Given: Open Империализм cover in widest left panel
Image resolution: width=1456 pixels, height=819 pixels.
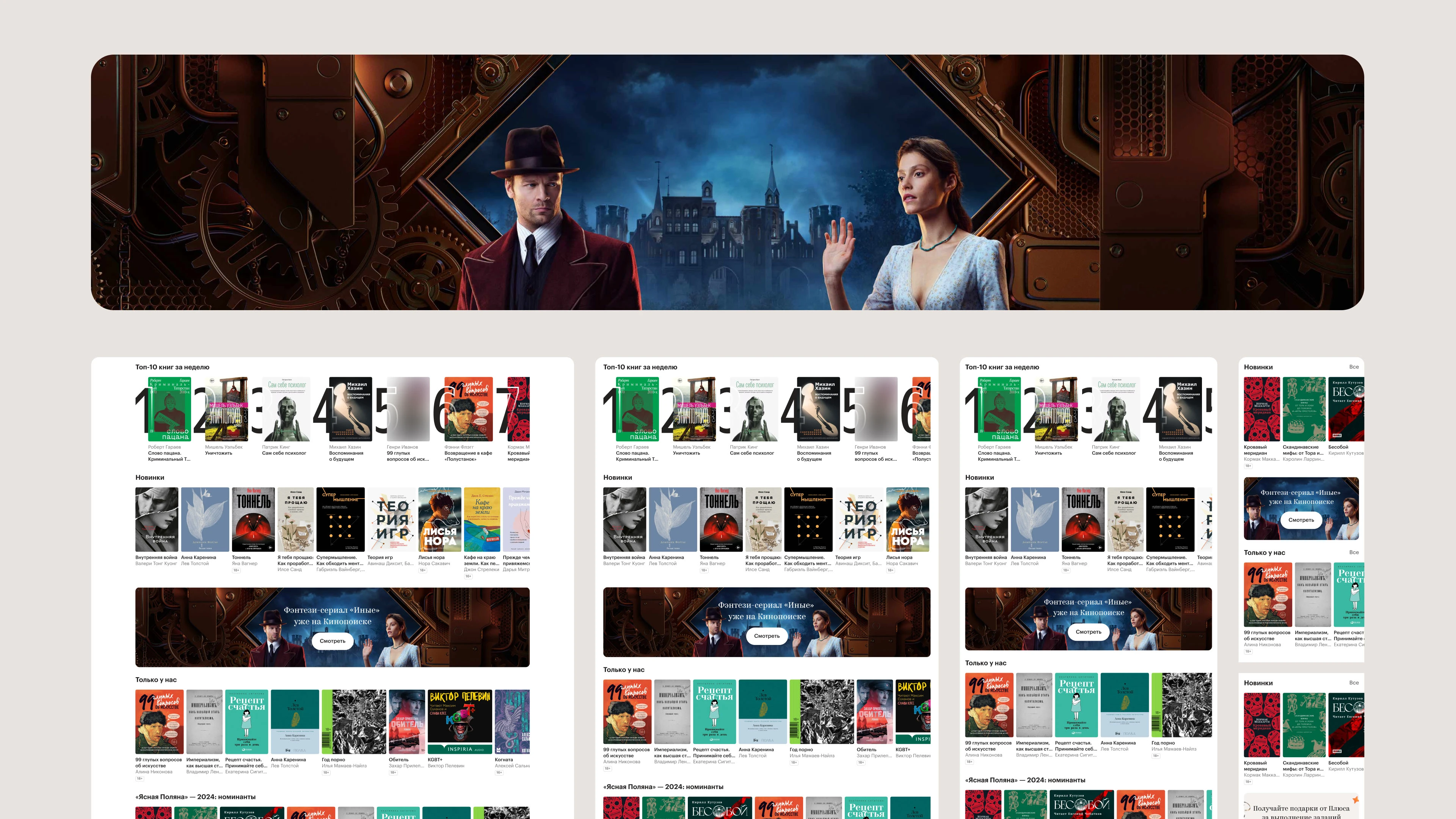Looking at the screenshot, I should point(205,722).
